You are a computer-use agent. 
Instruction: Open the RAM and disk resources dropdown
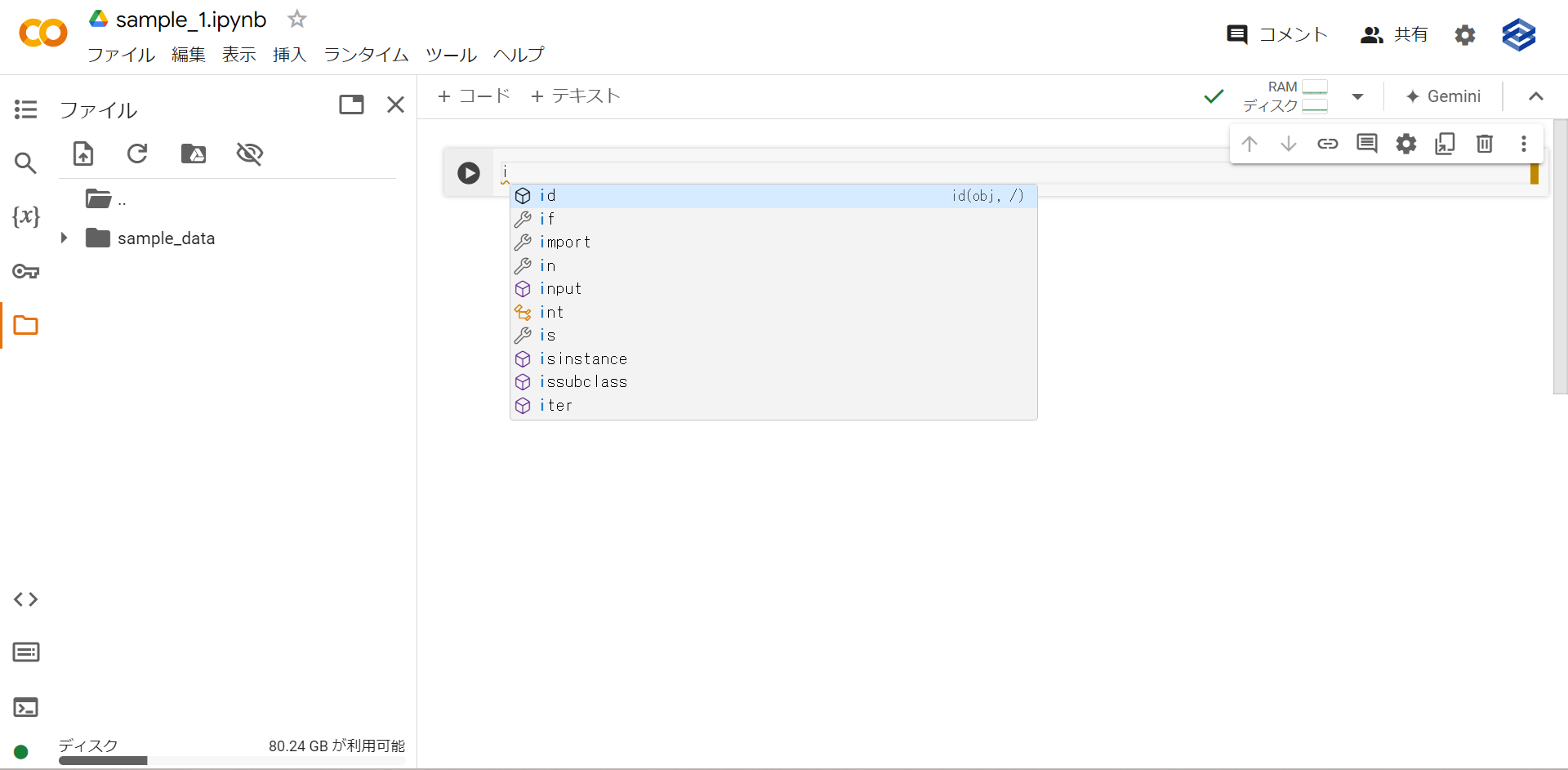(x=1357, y=96)
